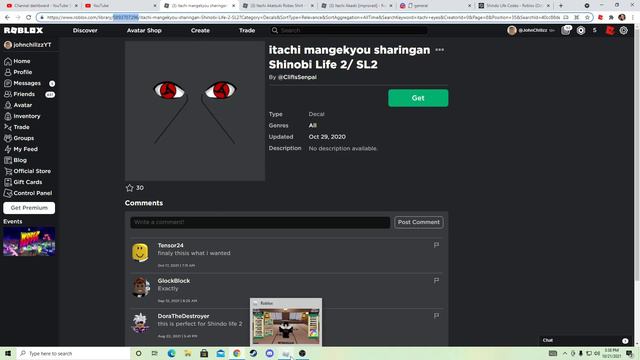Click the Write a comment field
640x360 pixels.
pyautogui.click(x=260, y=222)
